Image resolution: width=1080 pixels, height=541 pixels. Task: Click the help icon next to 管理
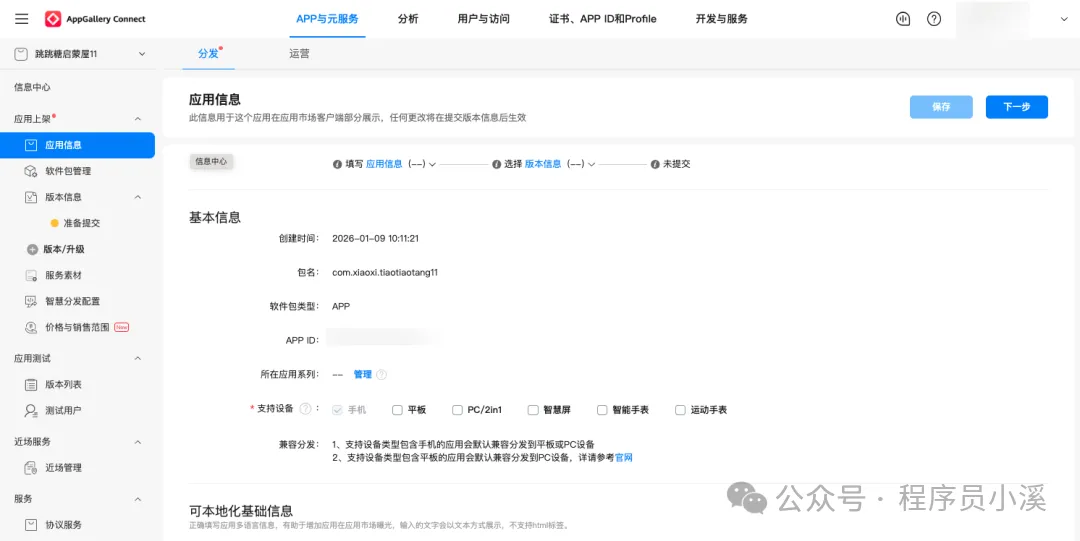click(x=382, y=375)
